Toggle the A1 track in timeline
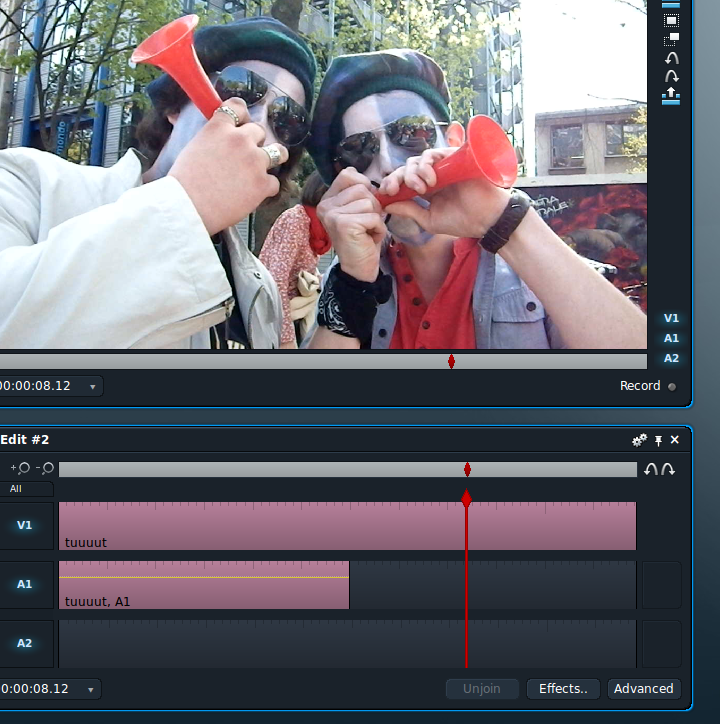Screen dimensions: 720x724 [x=24, y=584]
